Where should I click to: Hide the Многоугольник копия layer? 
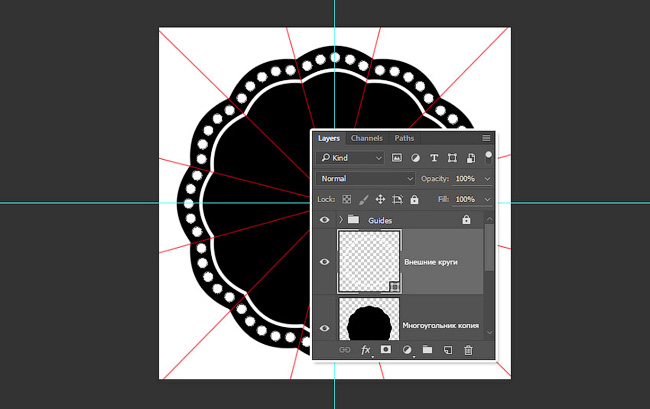325,328
